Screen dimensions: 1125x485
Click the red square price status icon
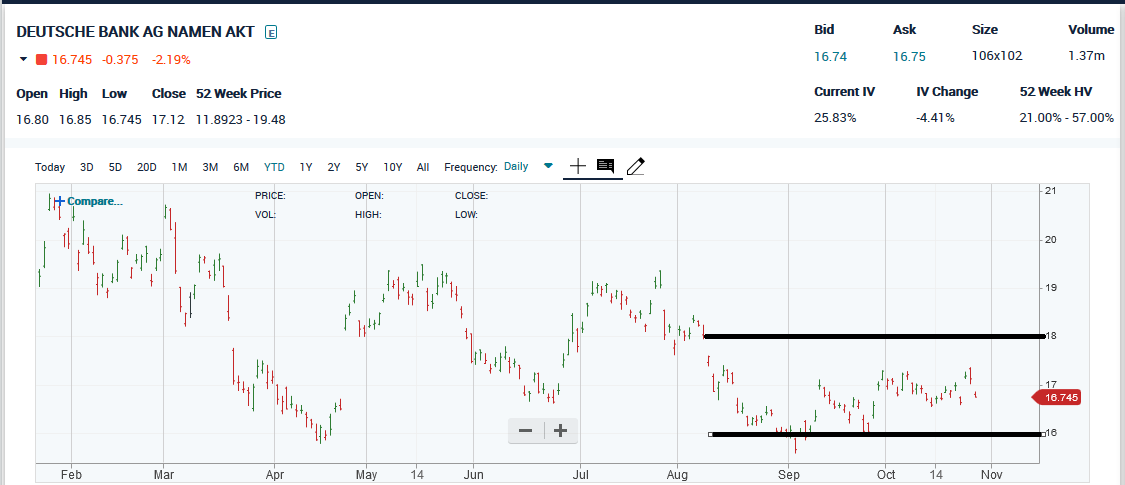coord(42,60)
